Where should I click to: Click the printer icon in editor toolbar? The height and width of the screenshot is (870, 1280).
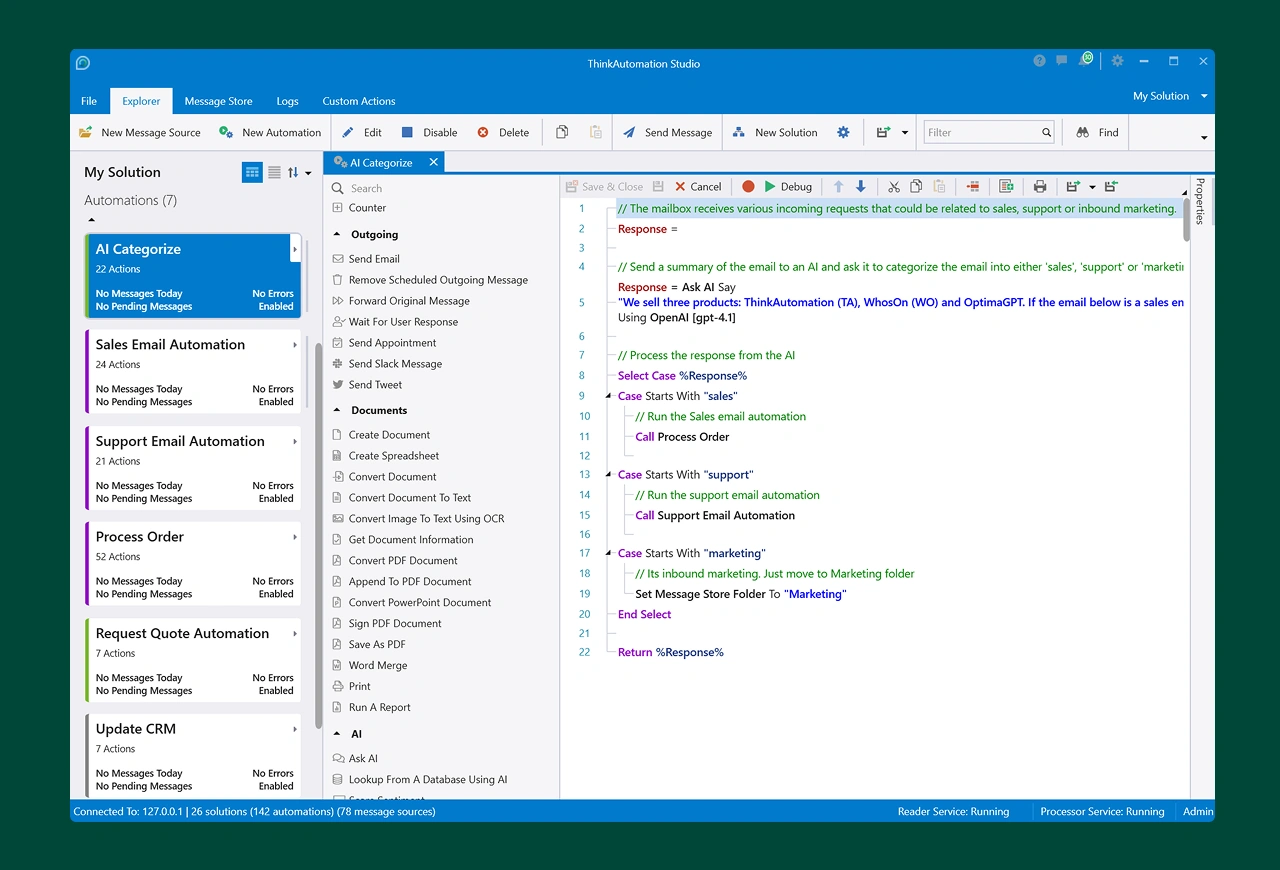[x=1040, y=187]
